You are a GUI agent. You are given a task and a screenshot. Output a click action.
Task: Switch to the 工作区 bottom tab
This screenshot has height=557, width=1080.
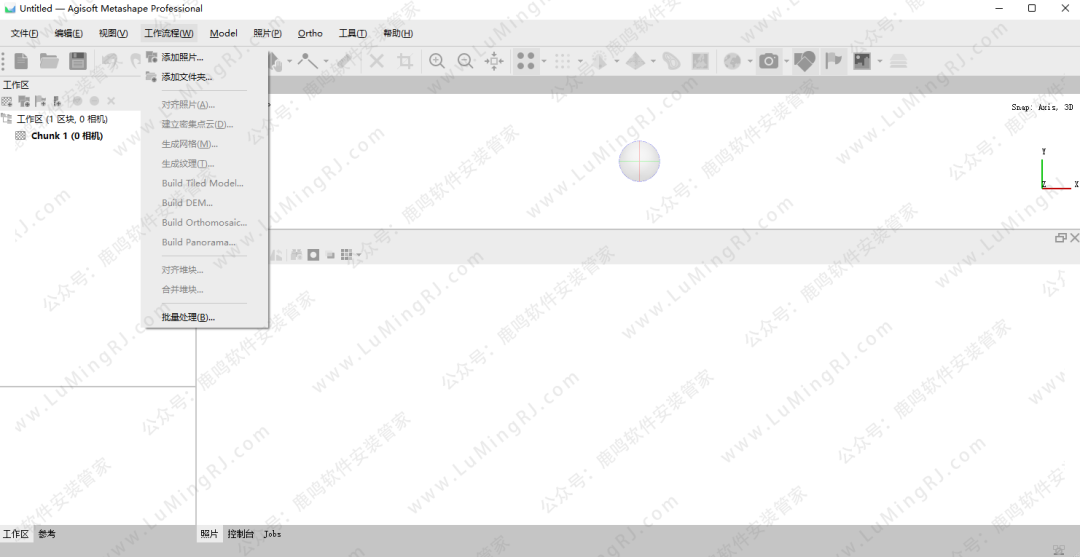pos(16,534)
